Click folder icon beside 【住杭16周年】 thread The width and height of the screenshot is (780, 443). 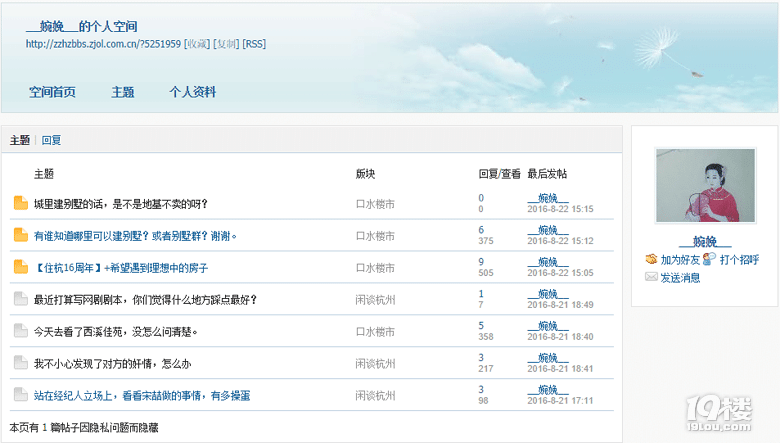20,267
